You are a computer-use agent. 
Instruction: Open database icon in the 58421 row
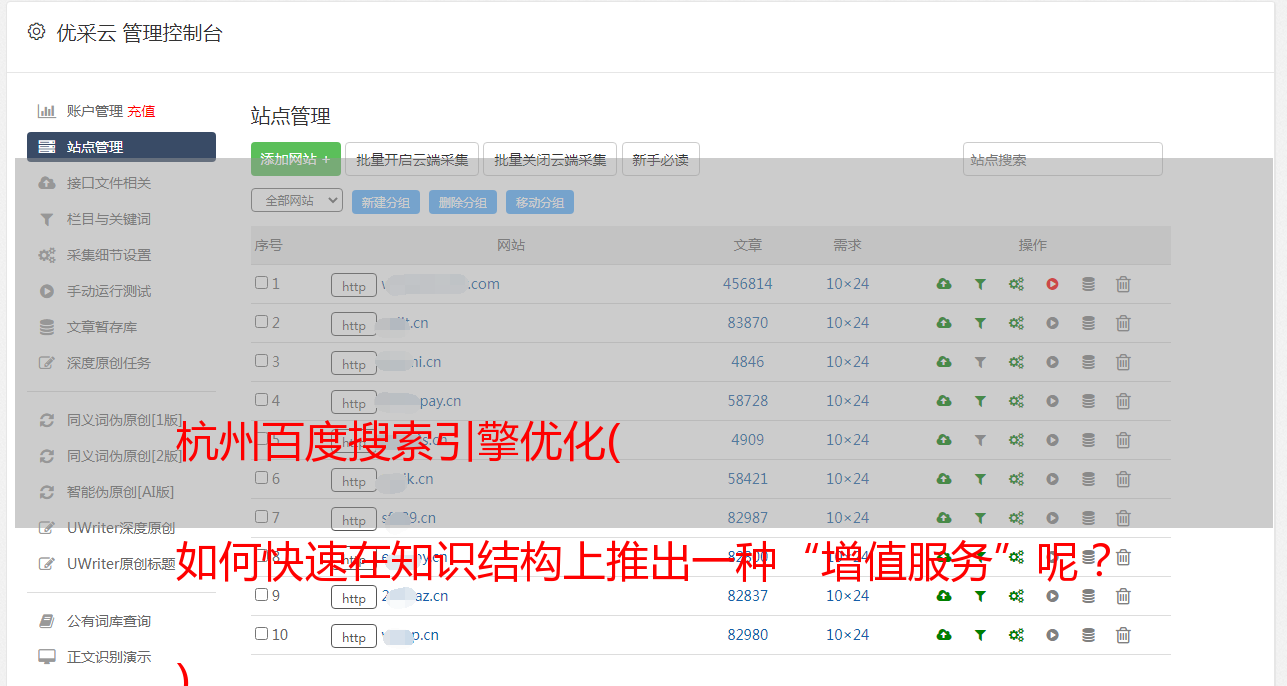(x=1088, y=479)
